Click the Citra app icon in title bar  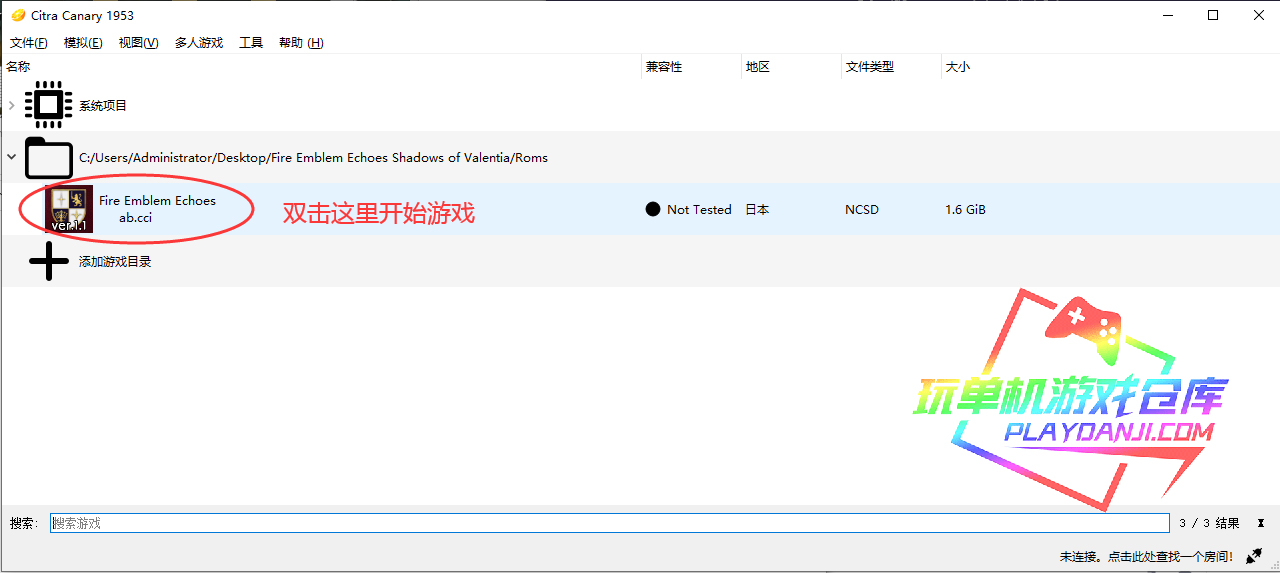coord(17,15)
